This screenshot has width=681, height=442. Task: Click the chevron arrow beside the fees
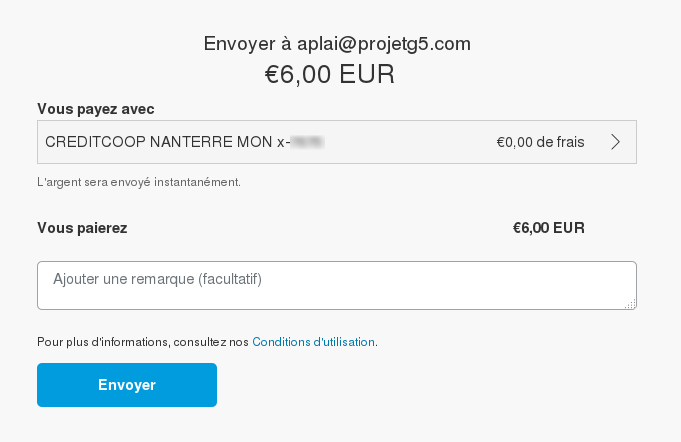(615, 142)
